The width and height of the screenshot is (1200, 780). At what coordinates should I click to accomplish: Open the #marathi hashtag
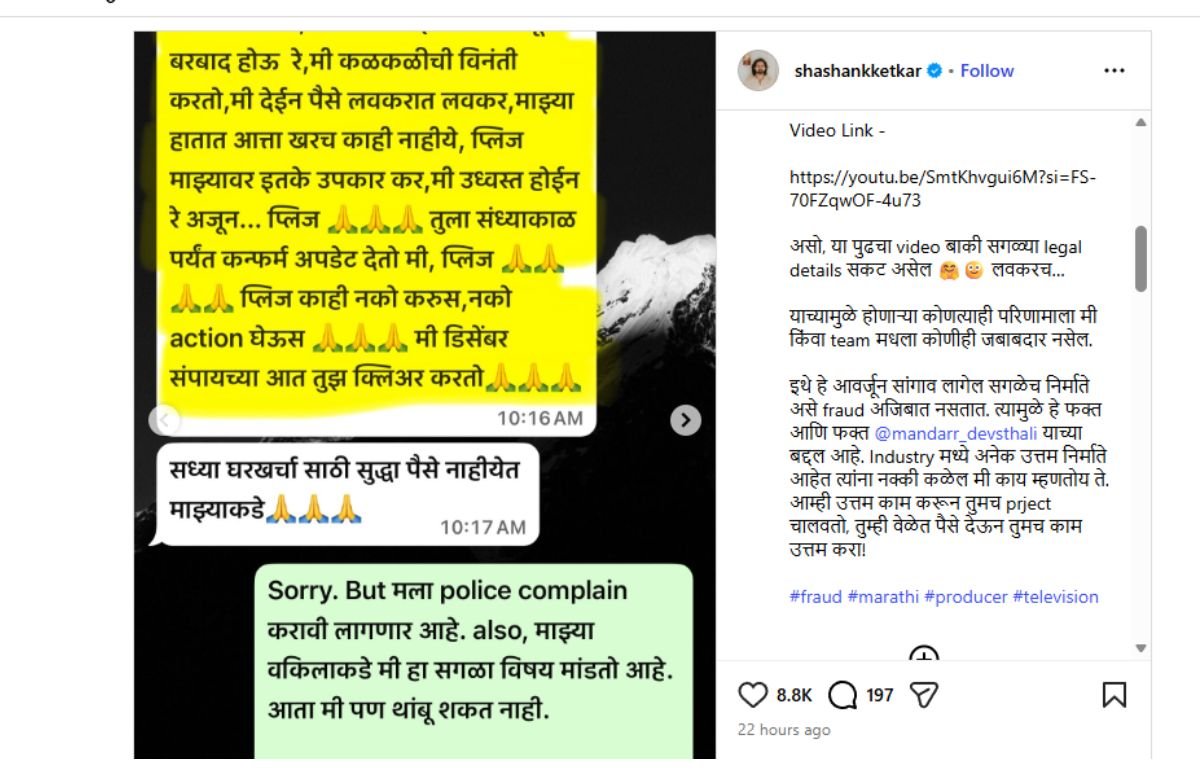click(x=882, y=597)
